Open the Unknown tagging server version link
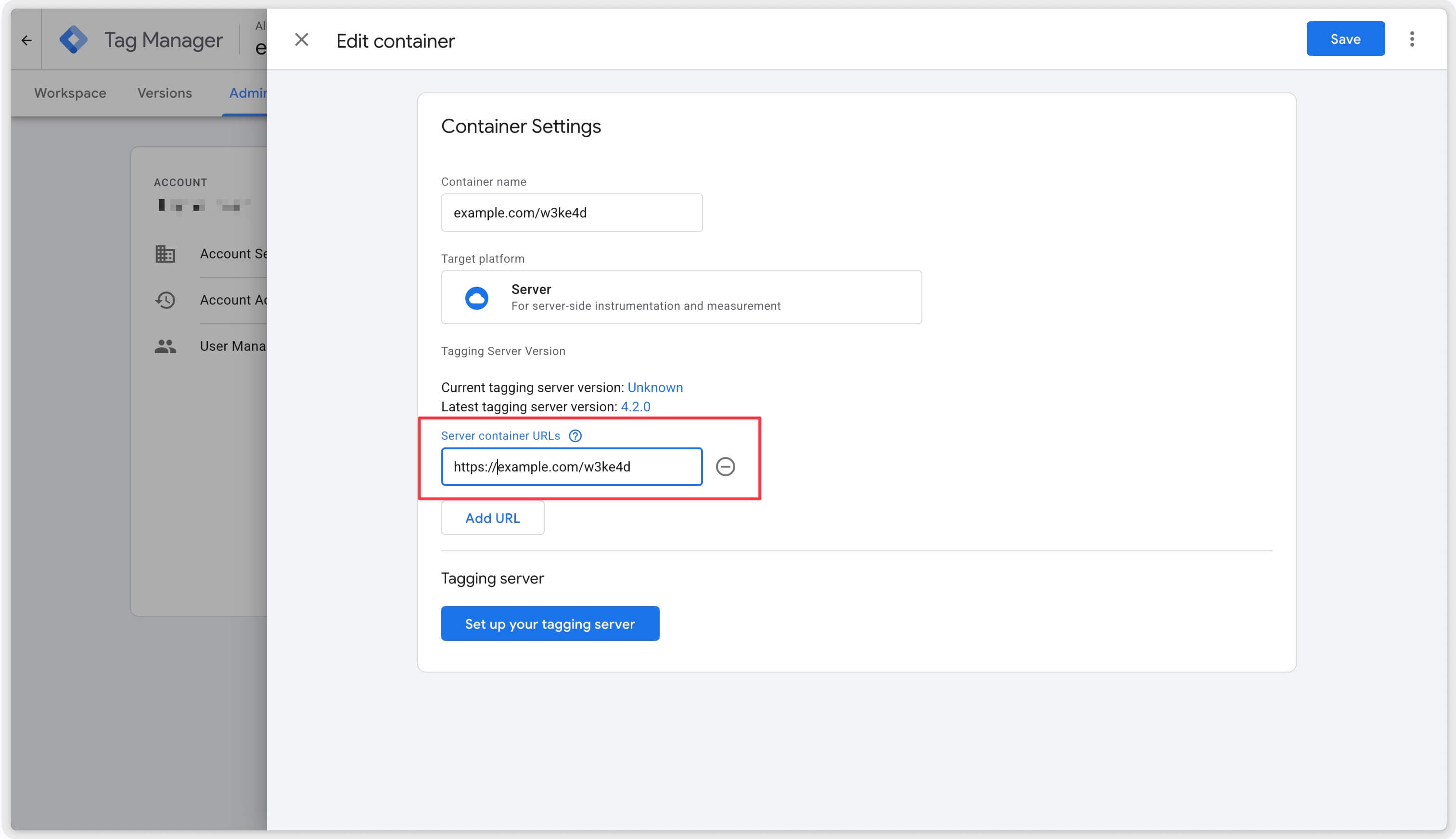Image resolution: width=1456 pixels, height=839 pixels. pos(655,387)
